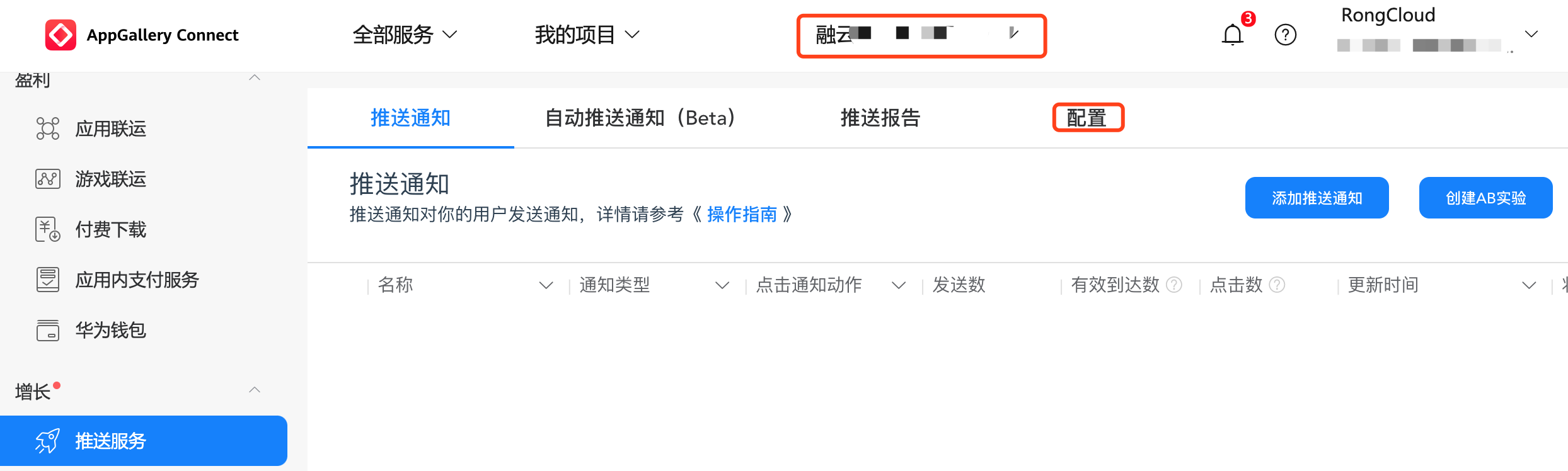Click the 应用联运 sidebar icon
This screenshot has width=1568, height=471.
[x=48, y=128]
